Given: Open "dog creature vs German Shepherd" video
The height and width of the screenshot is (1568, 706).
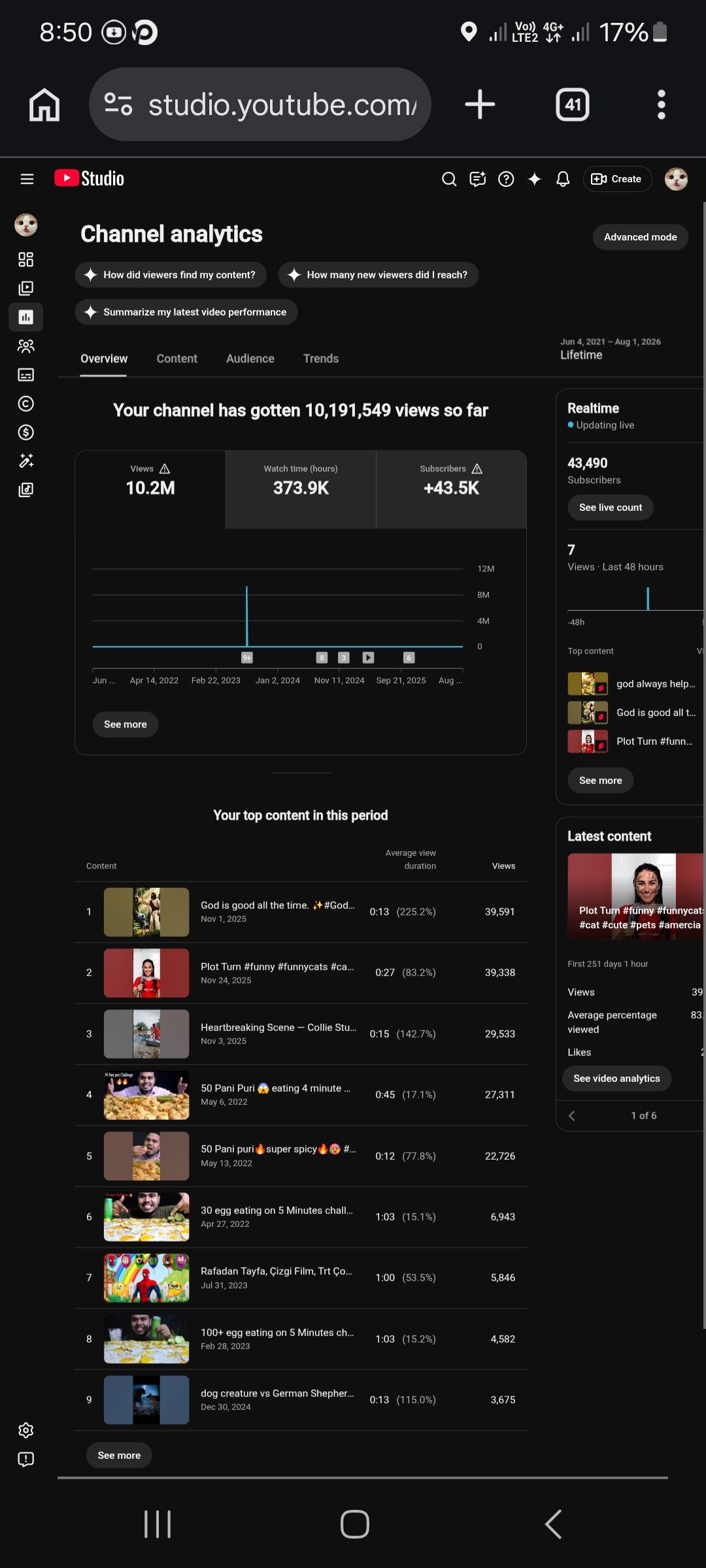Looking at the screenshot, I should coord(301,1400).
